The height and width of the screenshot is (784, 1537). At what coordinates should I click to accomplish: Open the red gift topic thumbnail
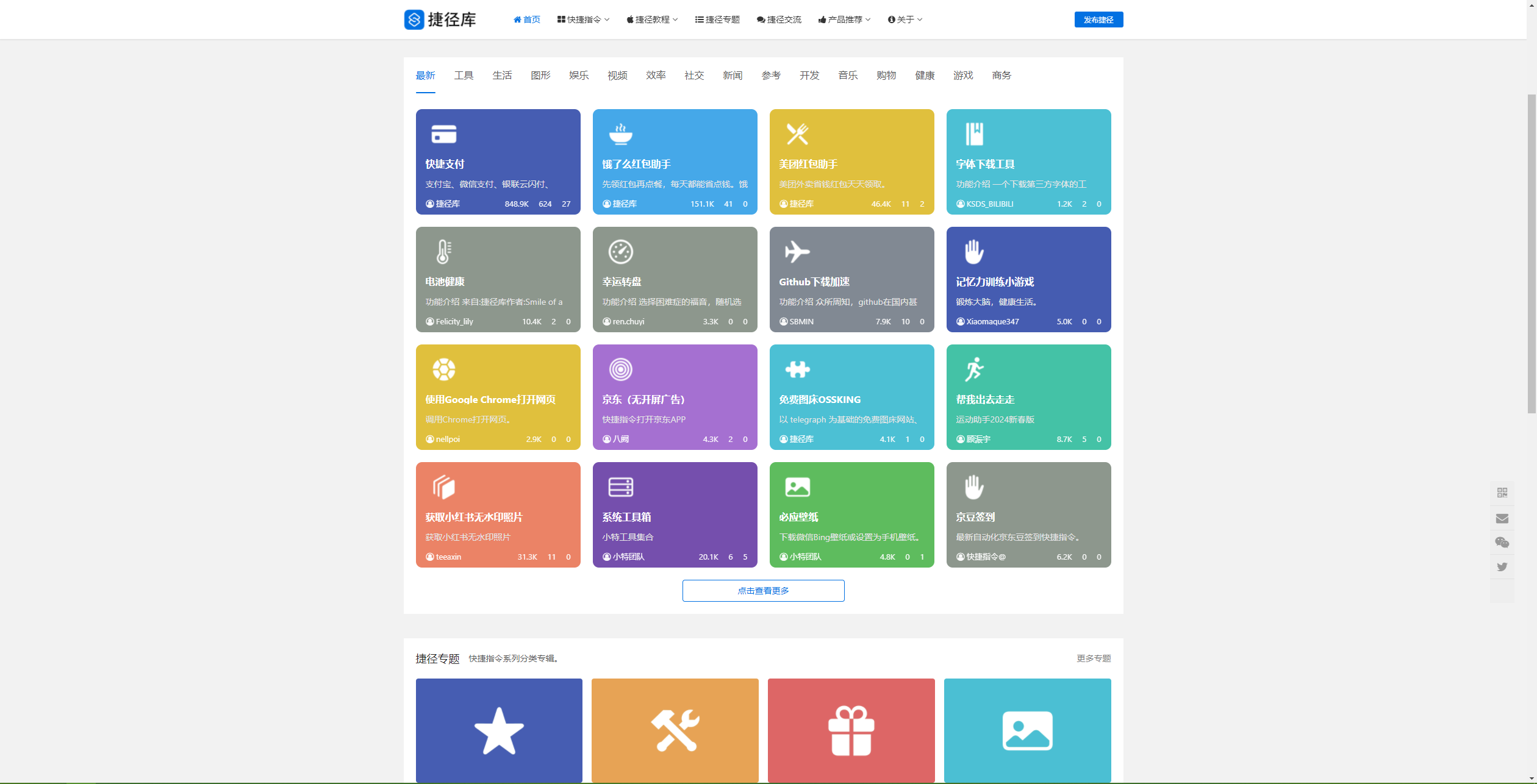point(851,730)
